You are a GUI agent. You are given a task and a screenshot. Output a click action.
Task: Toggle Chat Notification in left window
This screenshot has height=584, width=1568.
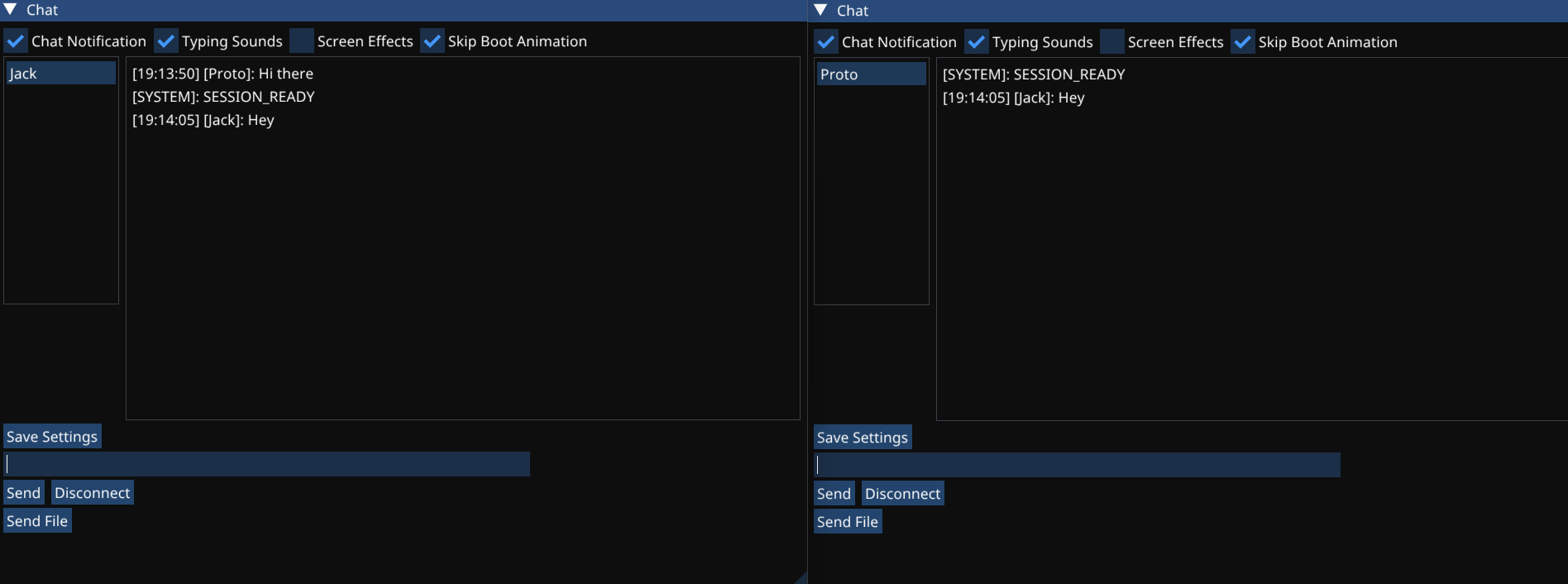pyautogui.click(x=16, y=41)
